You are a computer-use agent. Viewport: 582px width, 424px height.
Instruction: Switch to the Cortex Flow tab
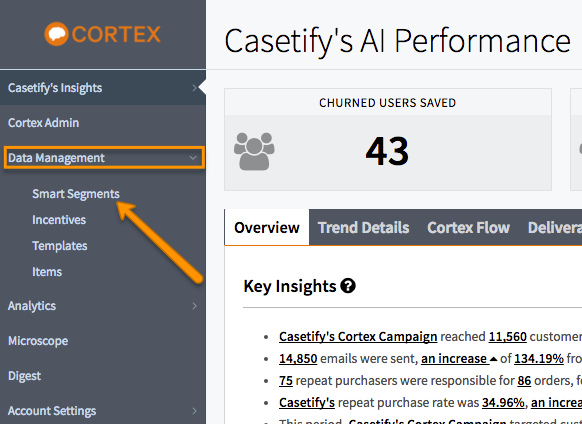(468, 228)
